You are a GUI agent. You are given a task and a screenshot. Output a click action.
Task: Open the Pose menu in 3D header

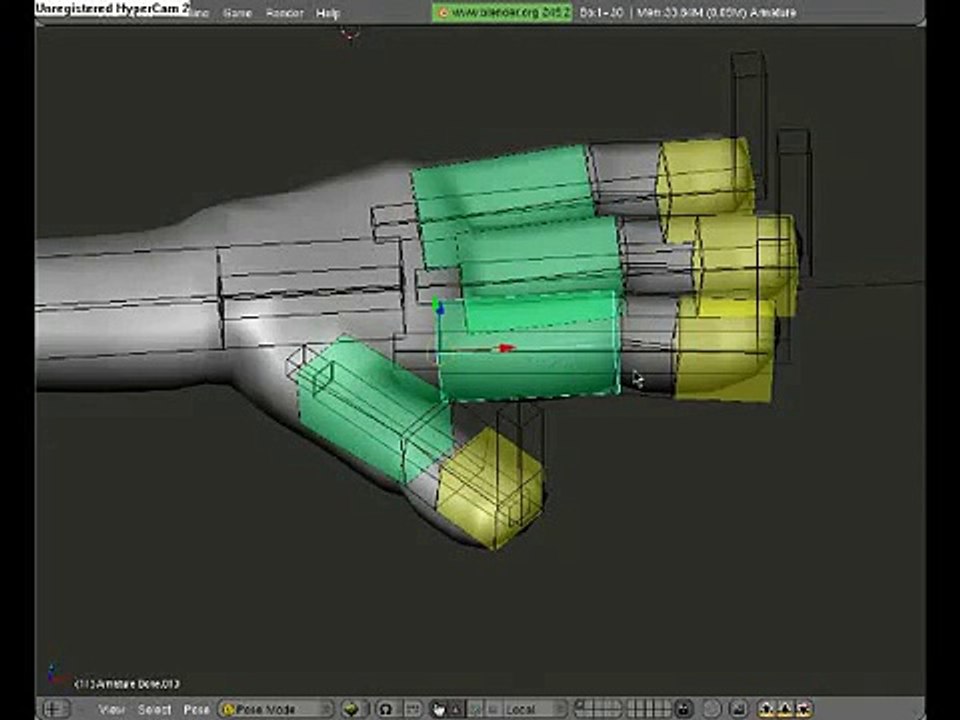(x=196, y=709)
